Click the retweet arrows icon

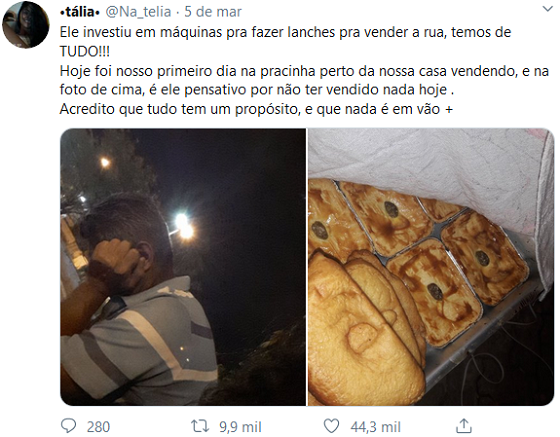point(200,426)
